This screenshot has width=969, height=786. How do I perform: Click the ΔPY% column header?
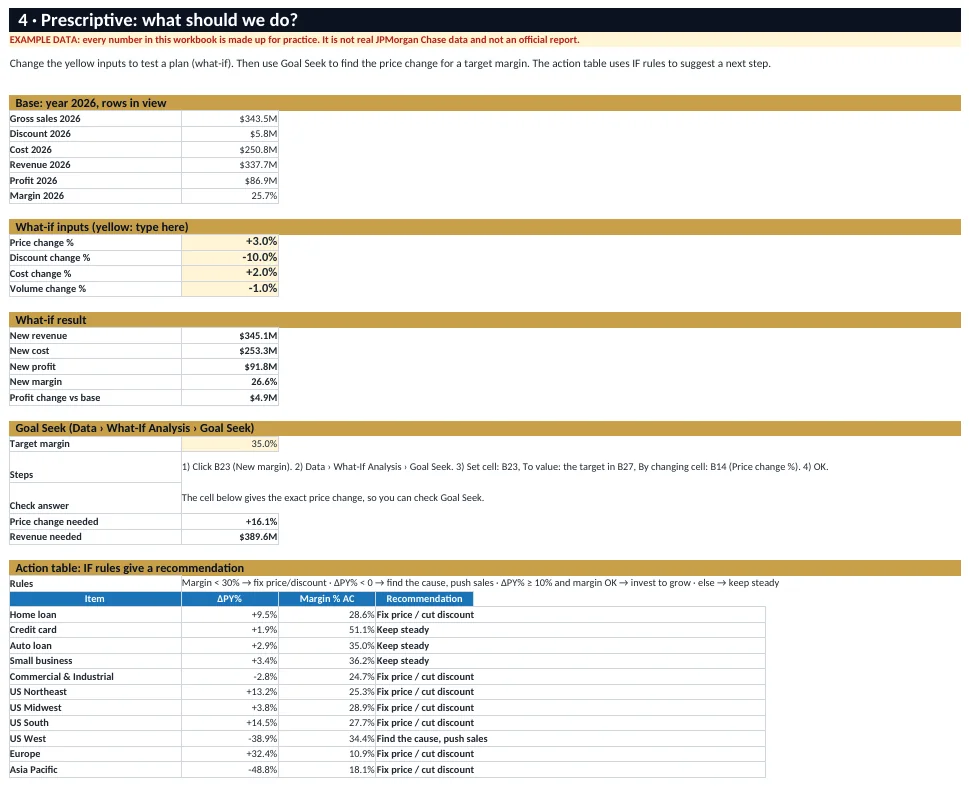230,599
